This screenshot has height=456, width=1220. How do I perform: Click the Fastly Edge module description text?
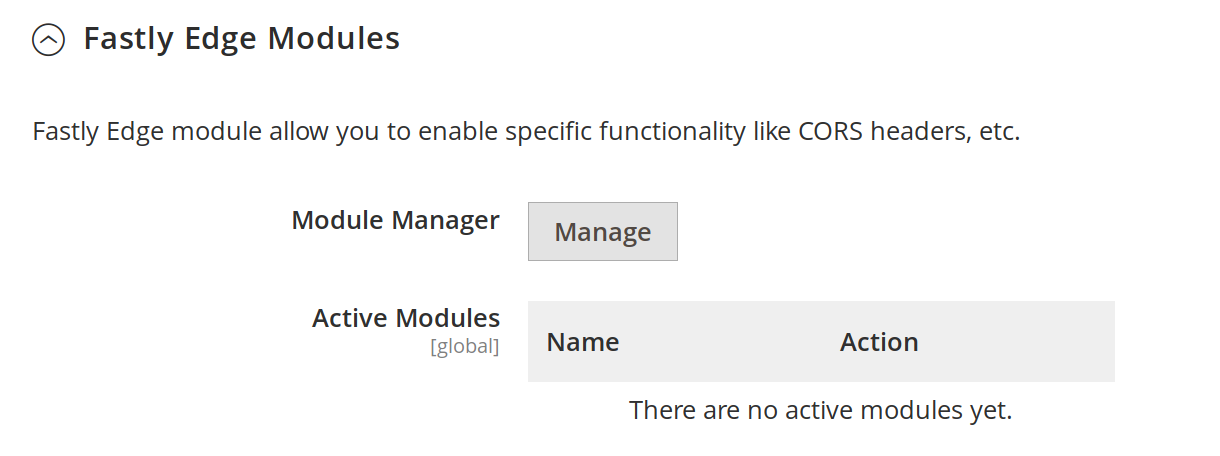click(525, 132)
